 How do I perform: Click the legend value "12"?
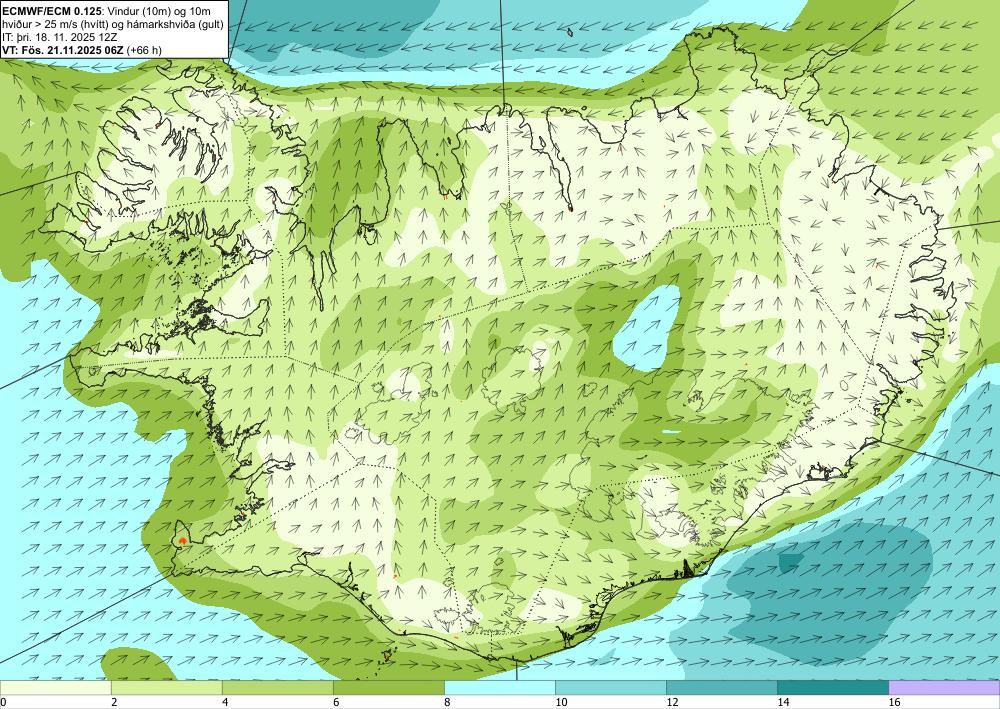click(x=672, y=703)
